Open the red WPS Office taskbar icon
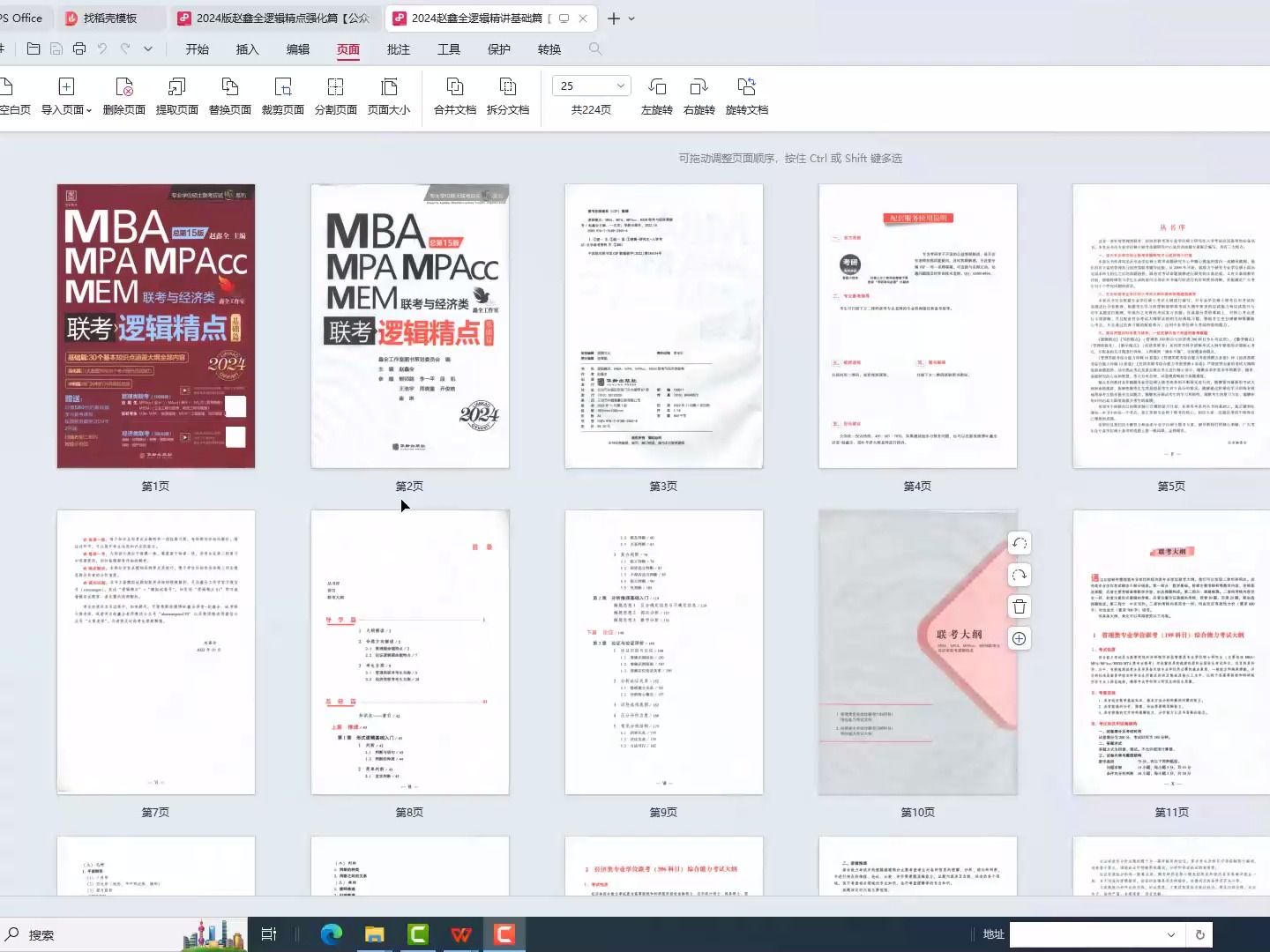1270x952 pixels. [x=461, y=934]
